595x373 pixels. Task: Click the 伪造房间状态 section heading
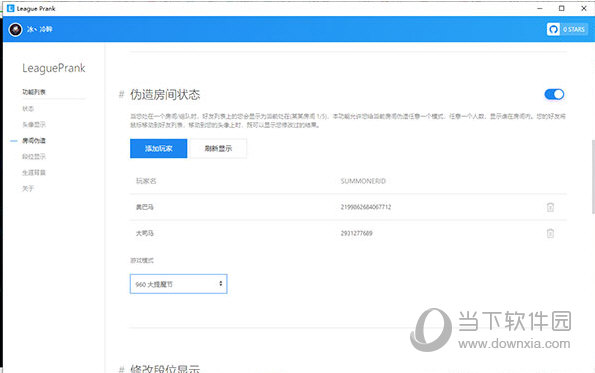tap(165, 94)
